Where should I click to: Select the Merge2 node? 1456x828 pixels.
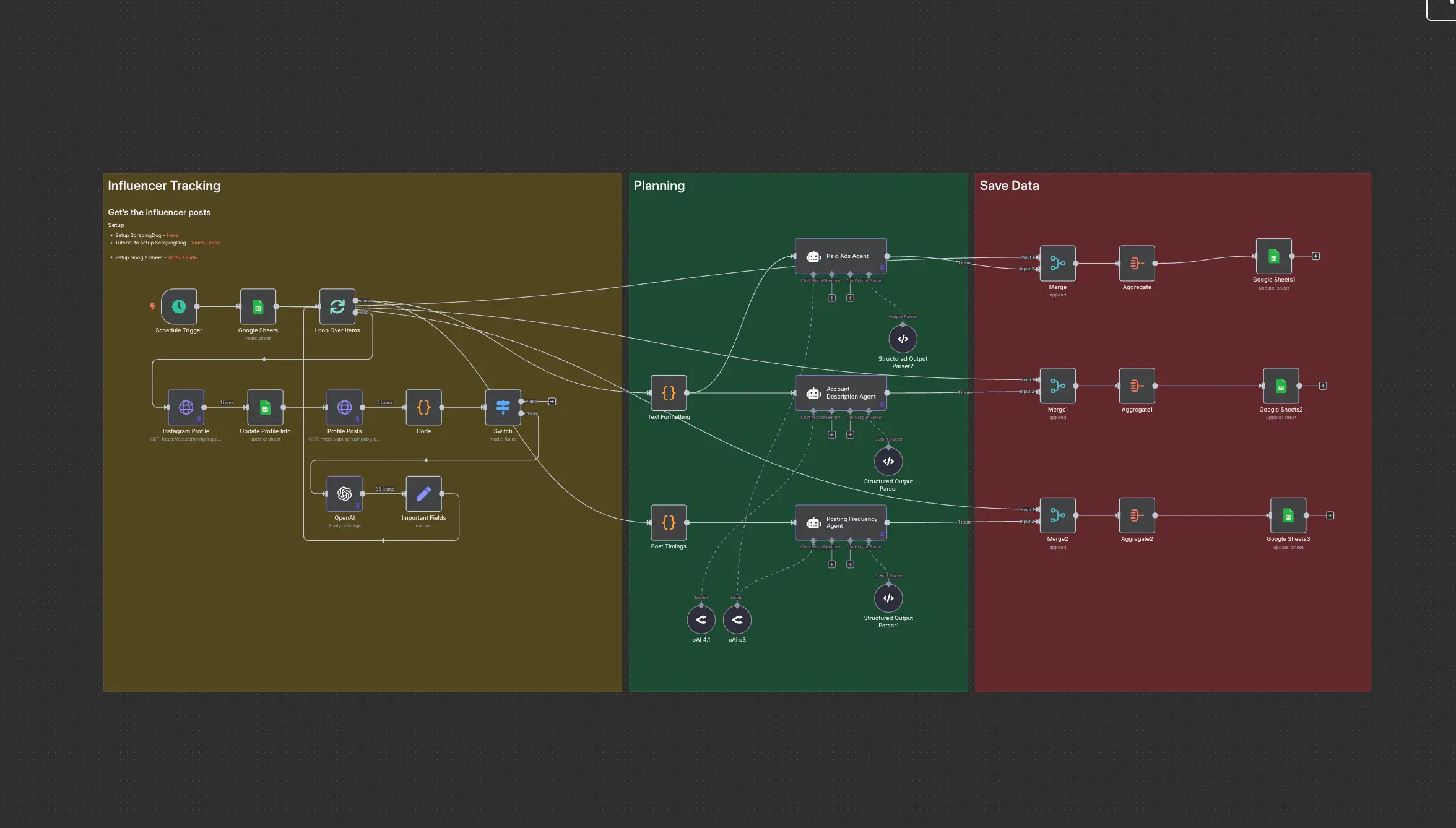[1057, 515]
